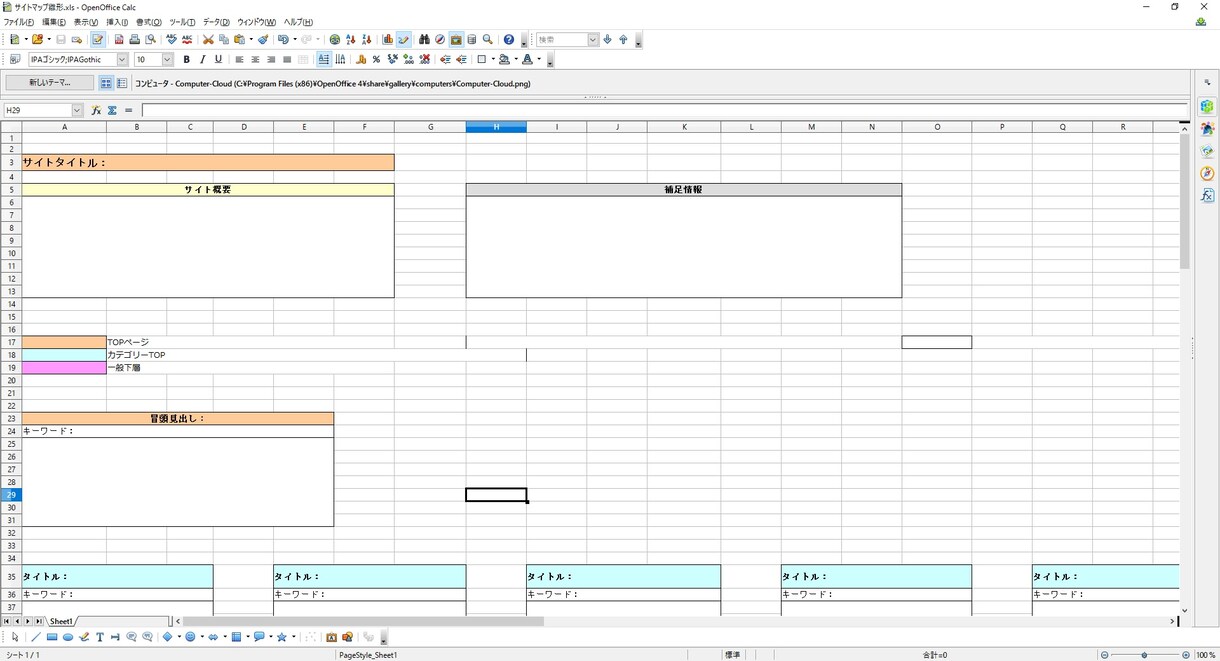The image size is (1220, 661).
Task: Expand the Name Box dropdown
Action: click(77, 110)
